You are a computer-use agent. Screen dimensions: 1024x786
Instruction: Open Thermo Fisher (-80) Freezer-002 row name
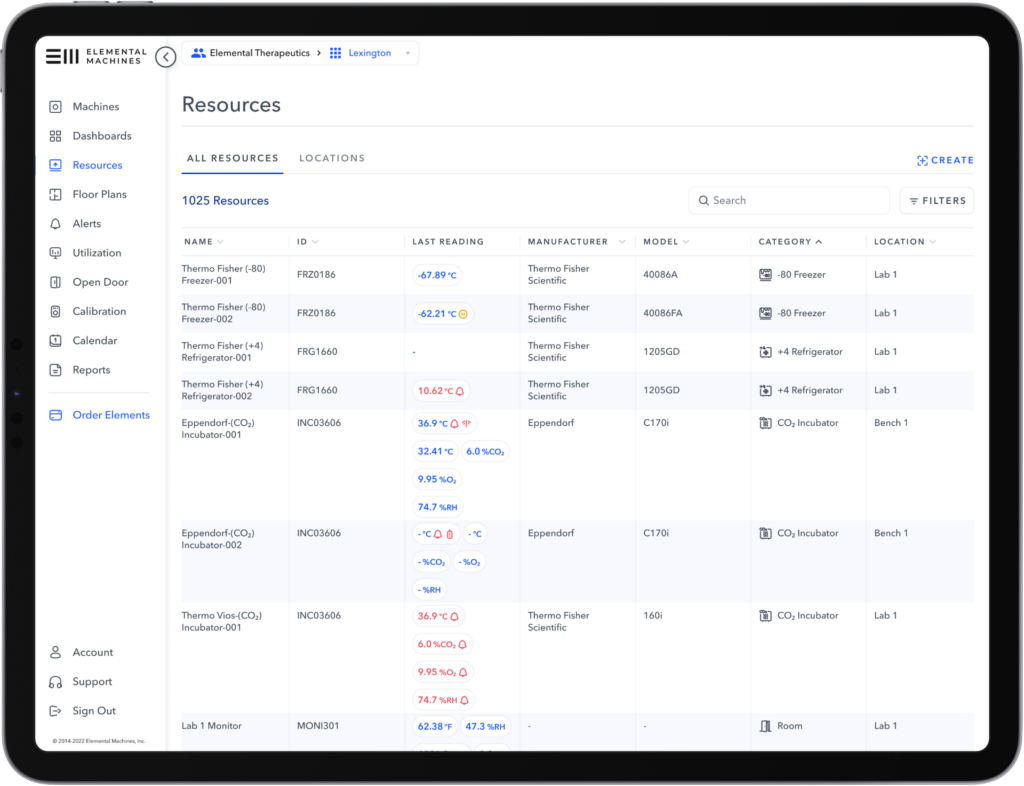(x=223, y=313)
